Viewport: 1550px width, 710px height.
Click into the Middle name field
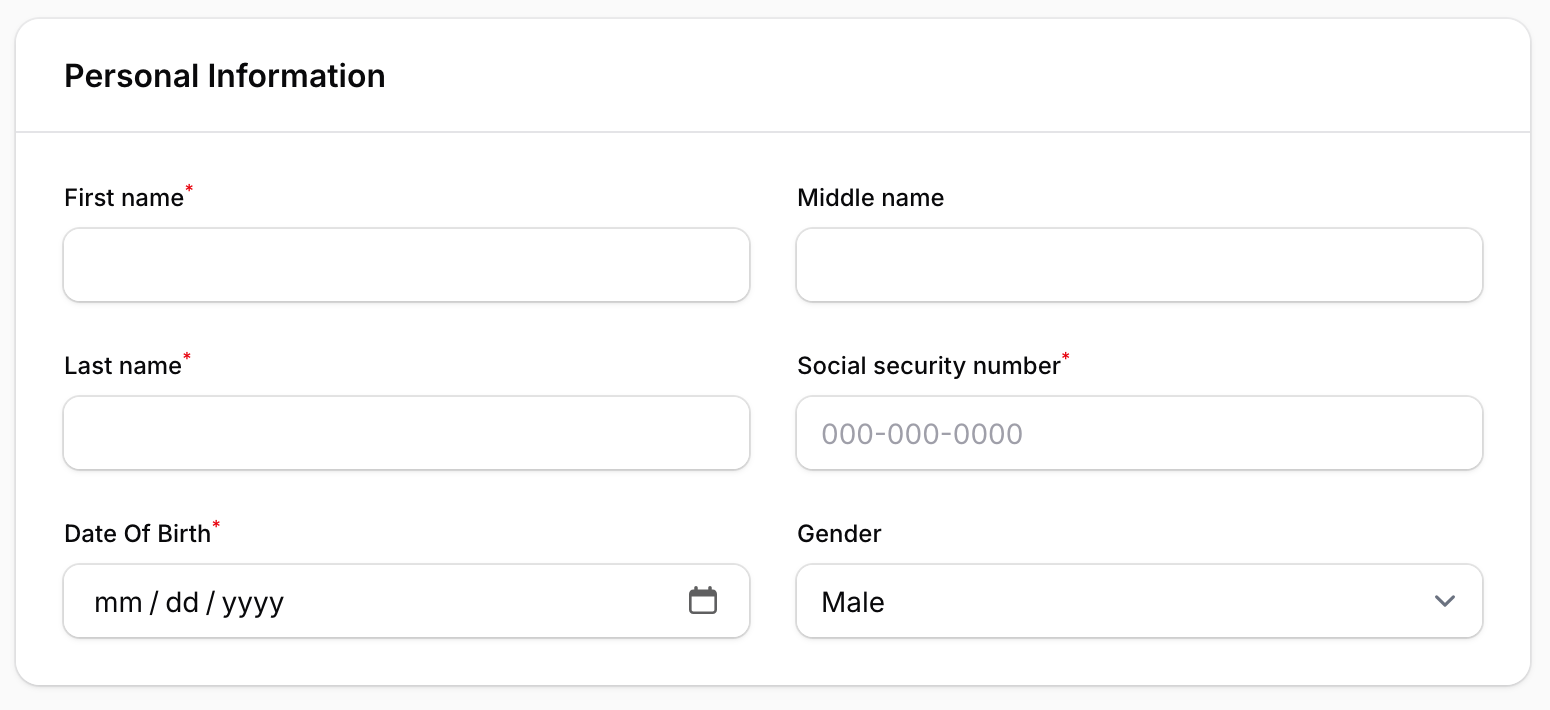(1139, 265)
